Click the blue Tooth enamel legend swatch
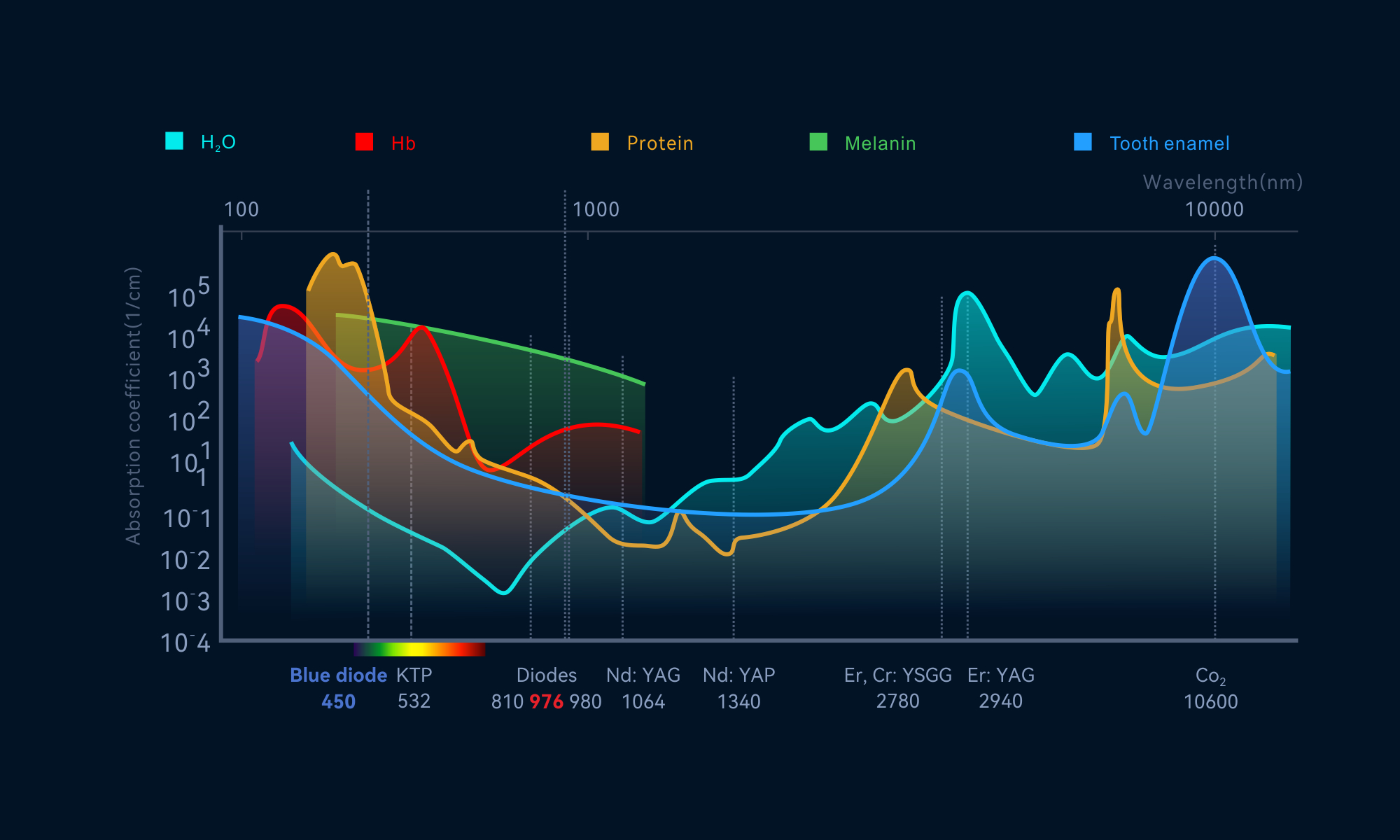 pyautogui.click(x=1083, y=142)
